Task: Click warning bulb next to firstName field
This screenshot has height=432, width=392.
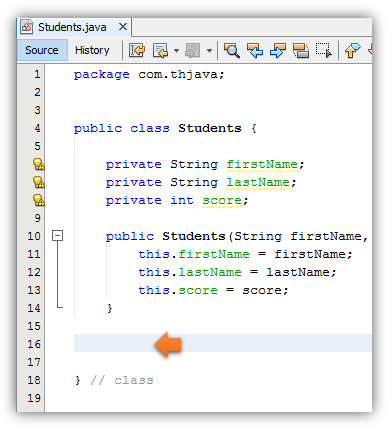Action: tap(38, 164)
